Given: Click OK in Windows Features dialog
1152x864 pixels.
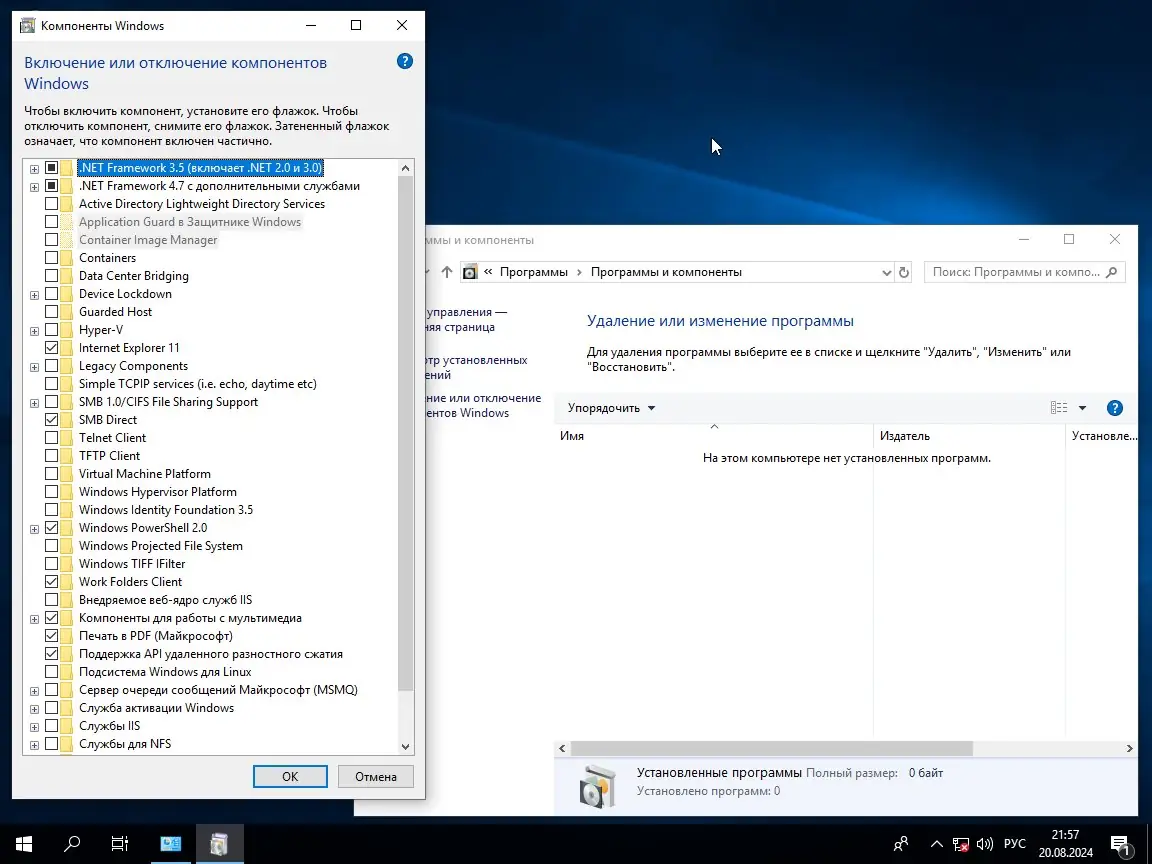Looking at the screenshot, I should (290, 777).
